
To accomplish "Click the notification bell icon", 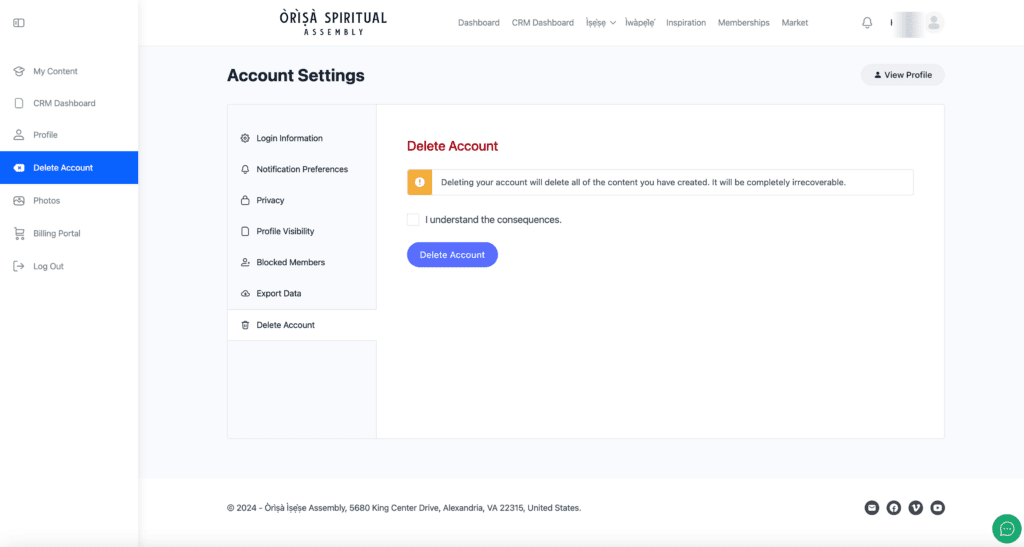I will [867, 23].
